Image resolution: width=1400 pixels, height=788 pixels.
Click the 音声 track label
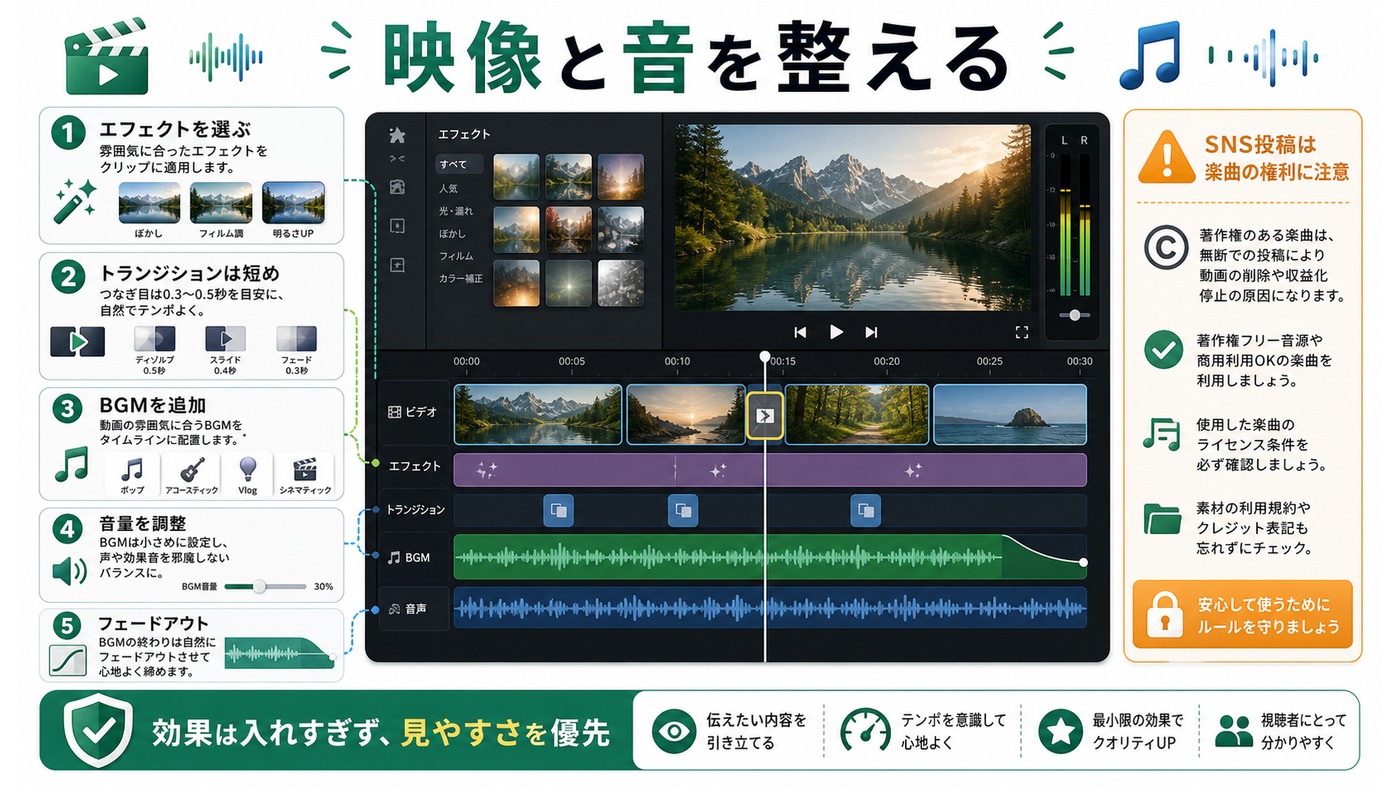pos(407,607)
